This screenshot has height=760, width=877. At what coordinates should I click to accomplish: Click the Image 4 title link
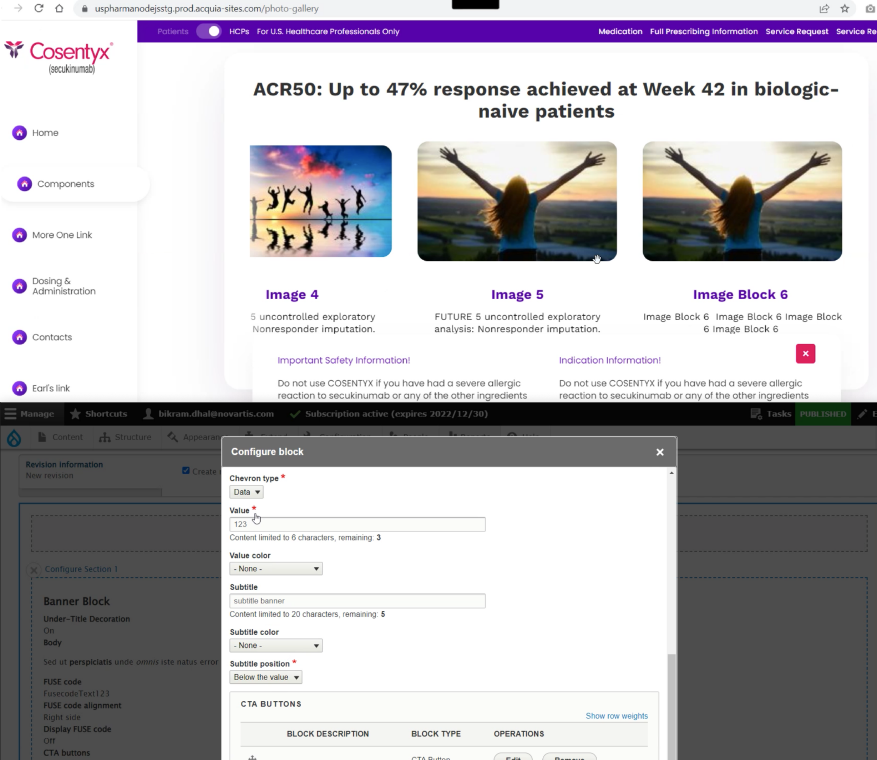(x=292, y=295)
